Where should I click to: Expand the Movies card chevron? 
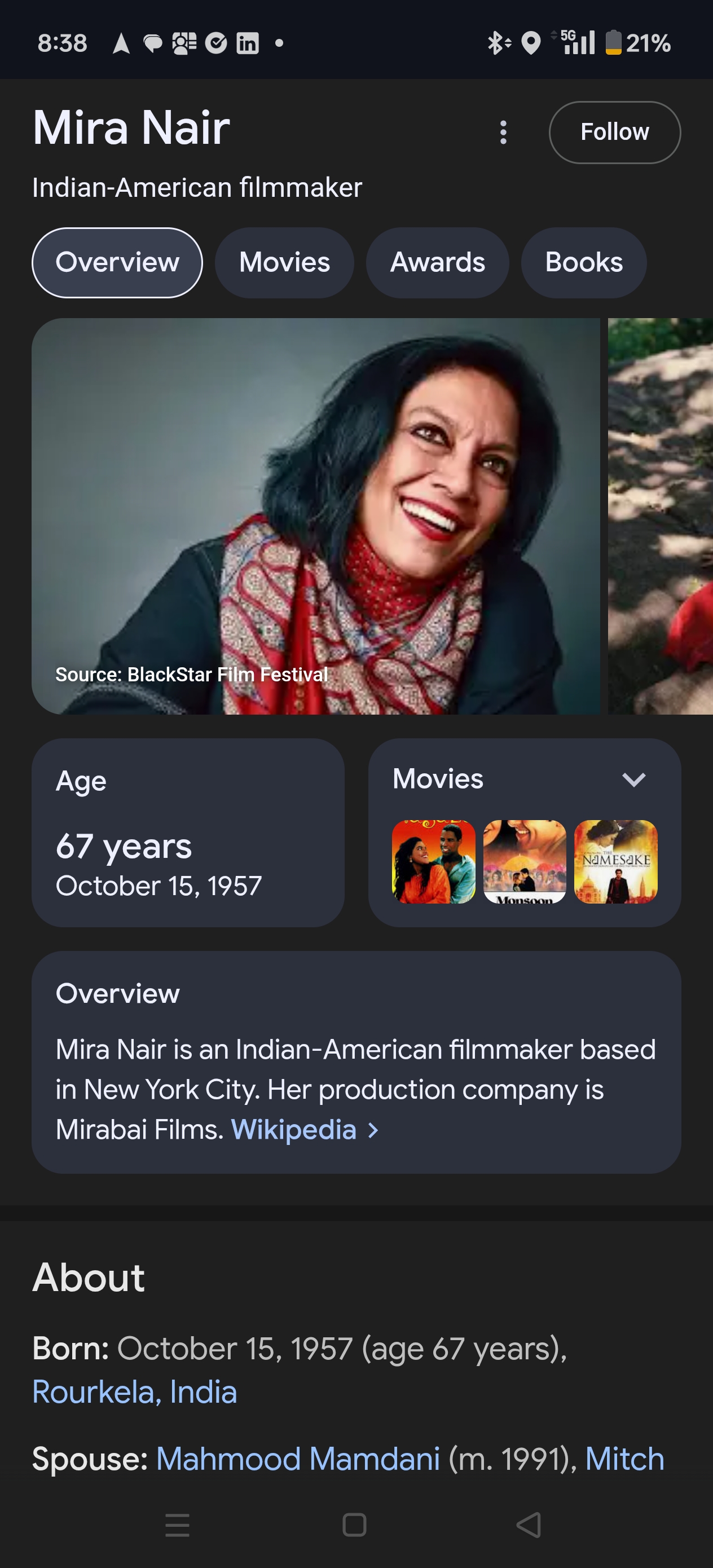click(633, 779)
